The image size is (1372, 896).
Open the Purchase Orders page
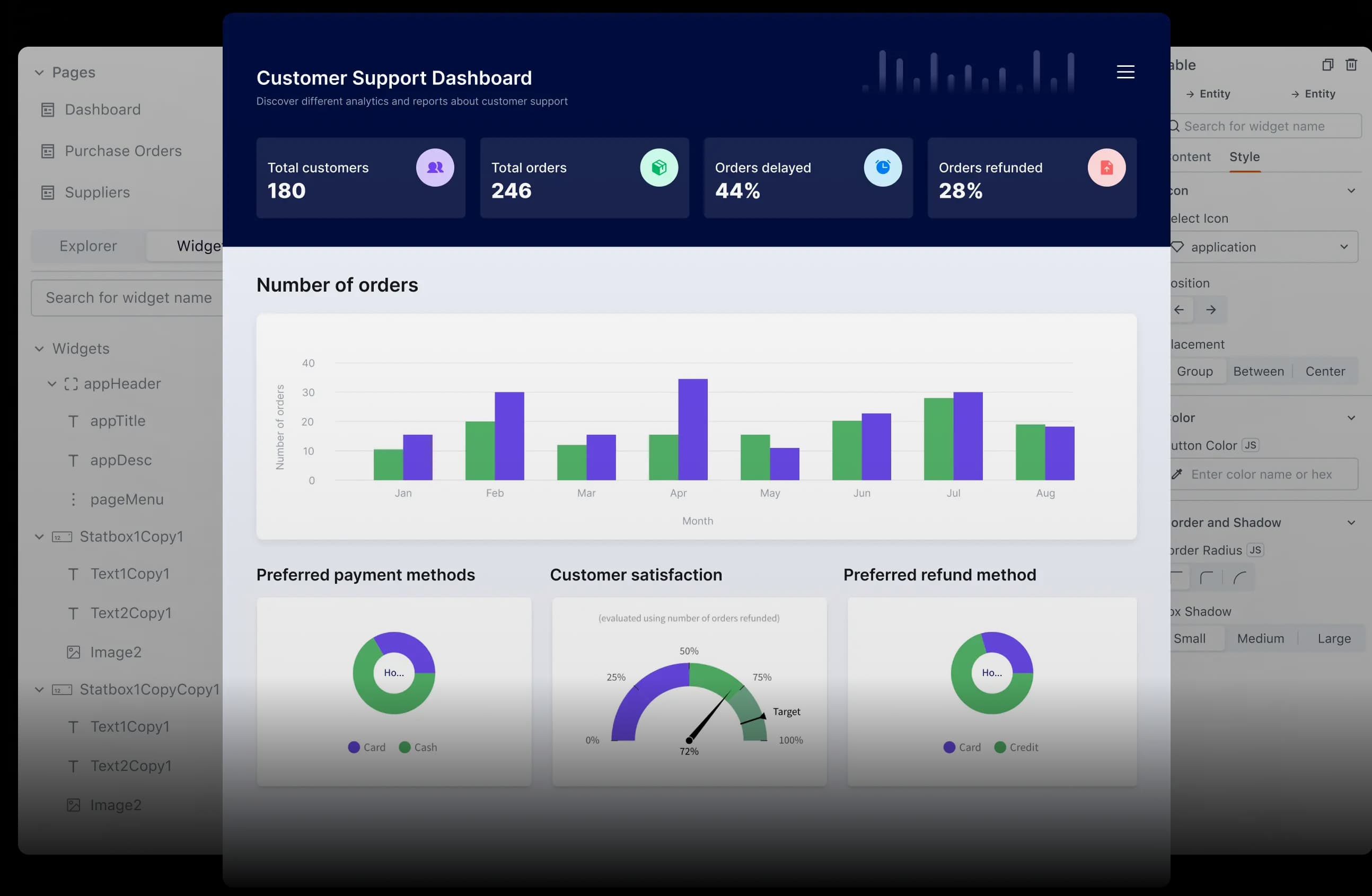click(x=123, y=151)
